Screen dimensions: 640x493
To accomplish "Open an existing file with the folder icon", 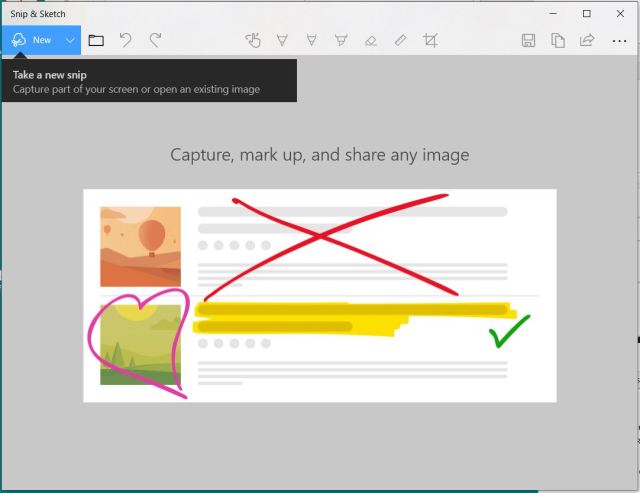I will (x=96, y=40).
